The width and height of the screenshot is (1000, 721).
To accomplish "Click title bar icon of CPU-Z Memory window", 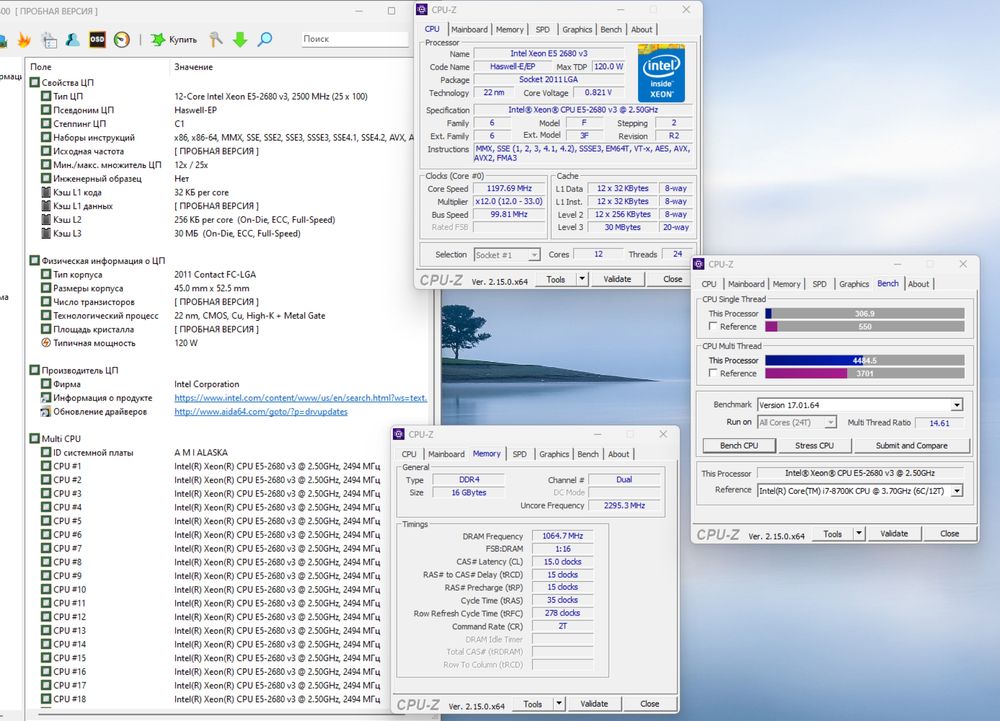I will [399, 434].
